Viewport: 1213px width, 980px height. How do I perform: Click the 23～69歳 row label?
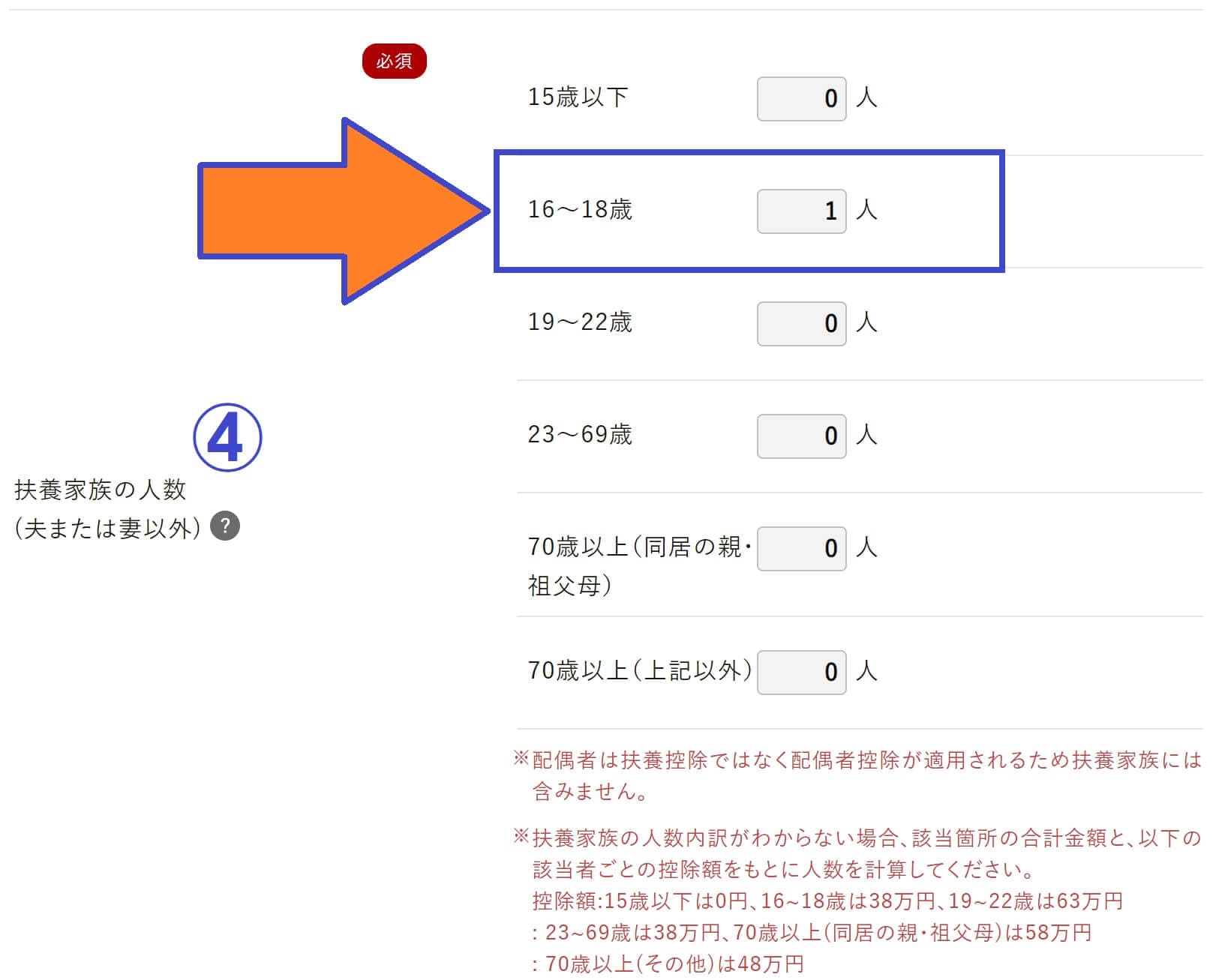(580, 434)
